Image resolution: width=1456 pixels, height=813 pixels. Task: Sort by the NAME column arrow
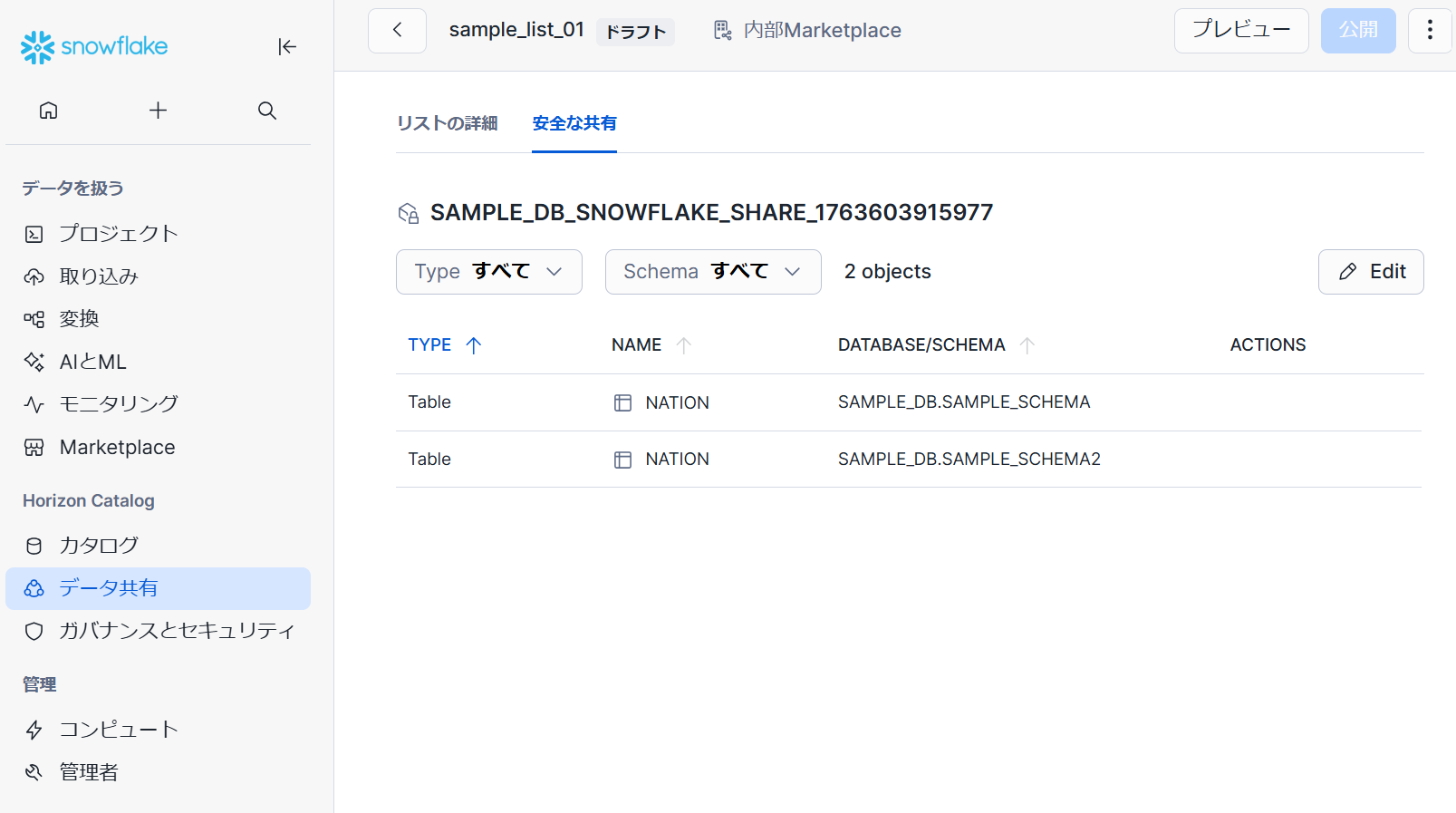point(684,345)
